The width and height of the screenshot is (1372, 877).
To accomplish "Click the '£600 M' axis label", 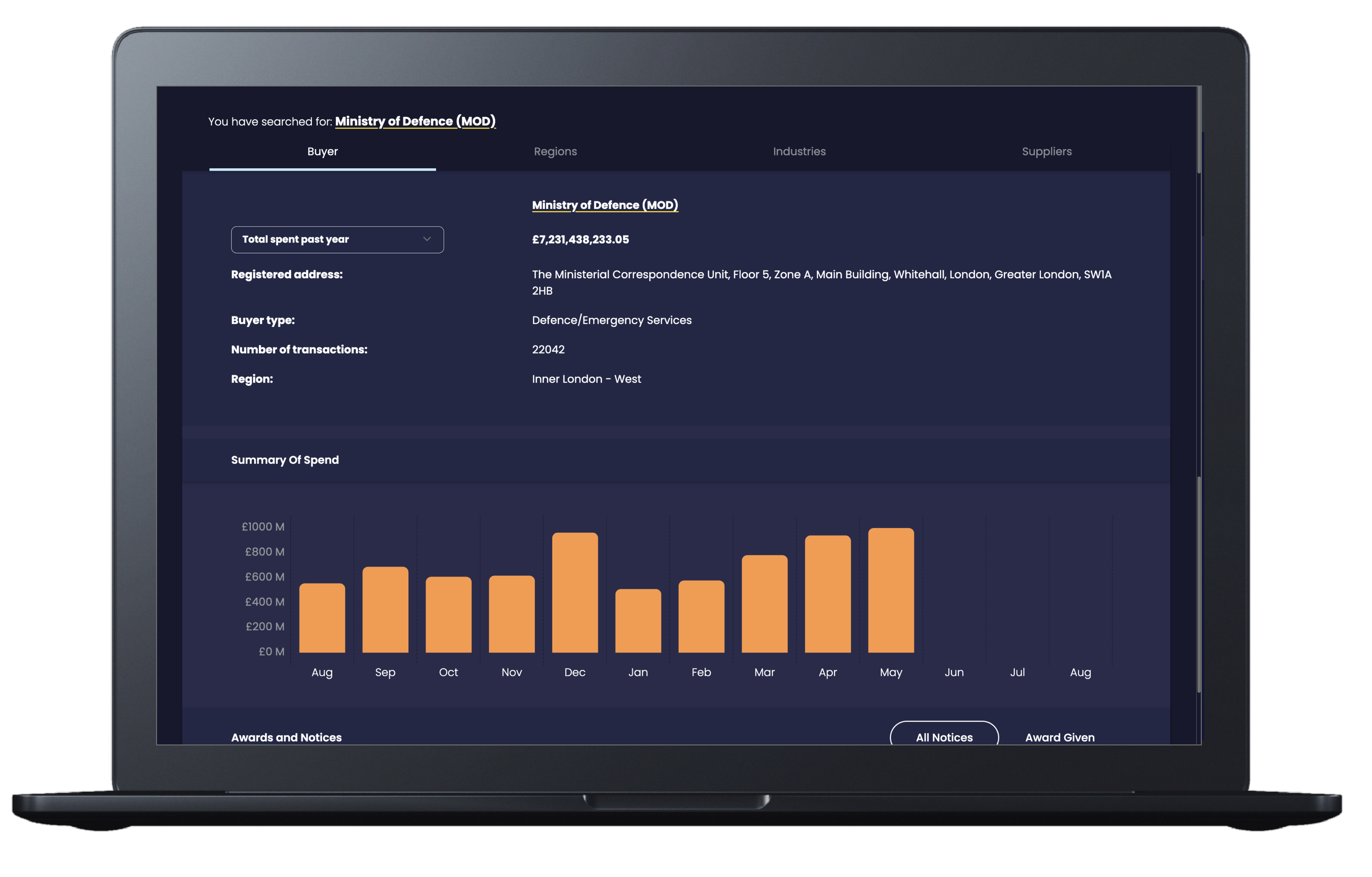I will click(264, 577).
